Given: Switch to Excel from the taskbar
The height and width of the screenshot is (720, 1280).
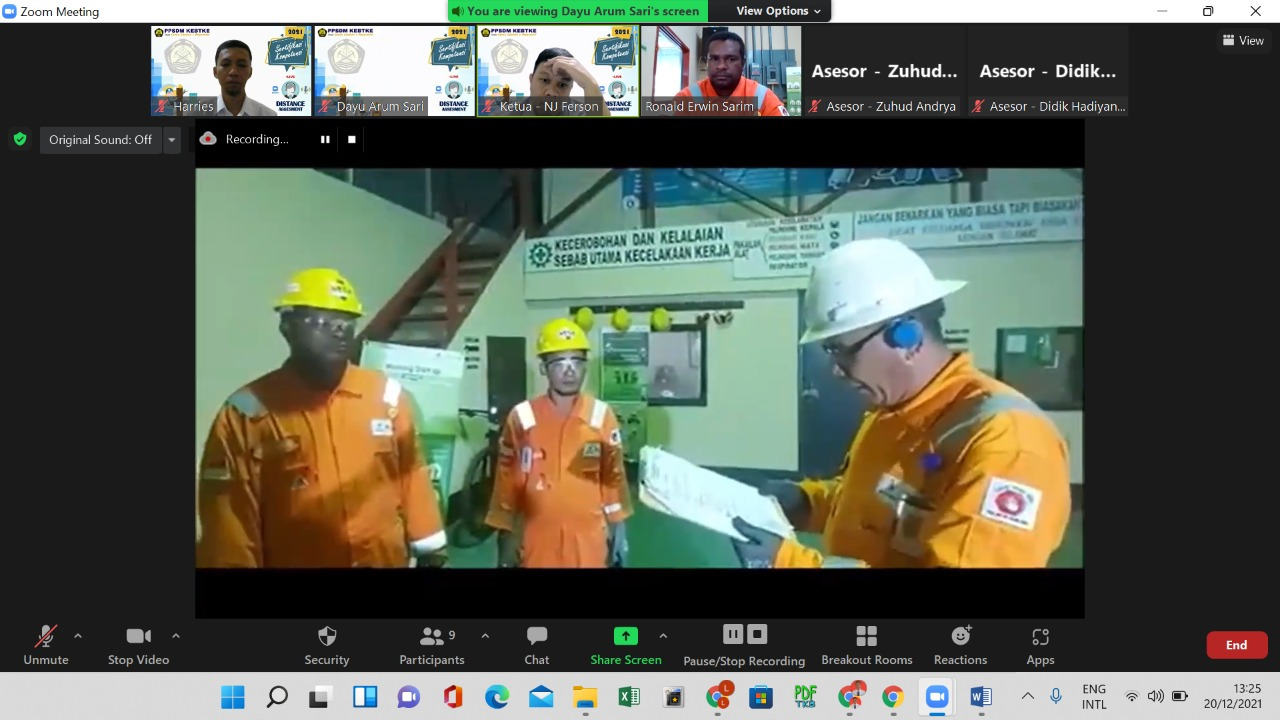Looking at the screenshot, I should pyautogui.click(x=629, y=697).
